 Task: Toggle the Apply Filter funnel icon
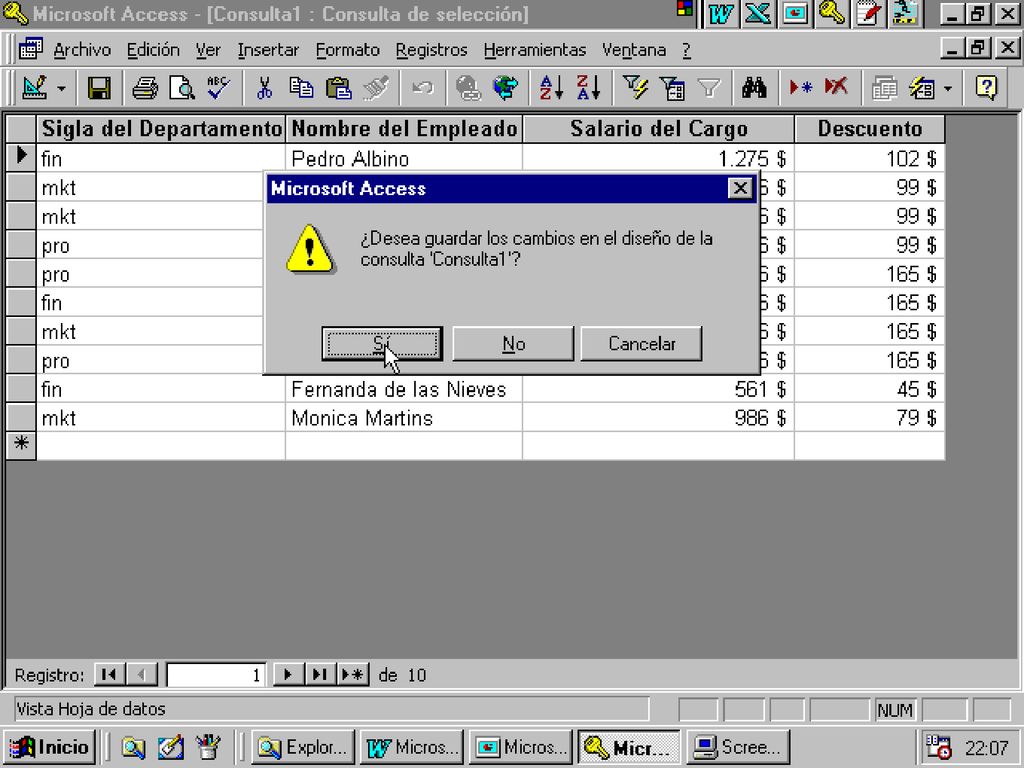click(709, 88)
